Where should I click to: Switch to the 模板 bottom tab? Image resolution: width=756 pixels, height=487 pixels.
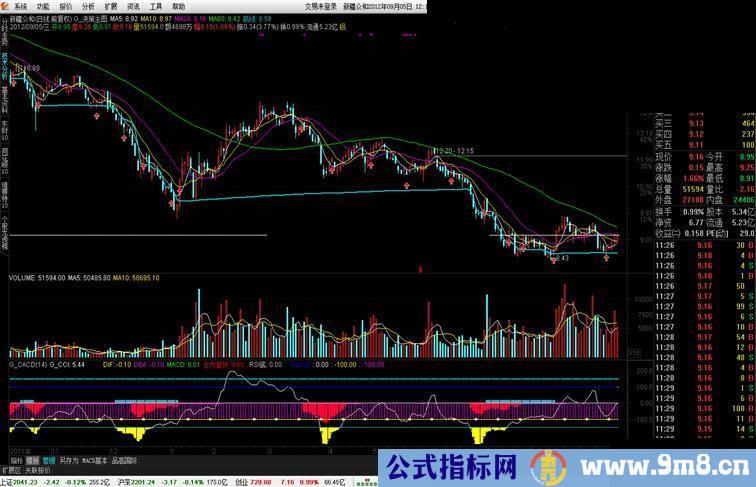pyautogui.click(x=32, y=460)
